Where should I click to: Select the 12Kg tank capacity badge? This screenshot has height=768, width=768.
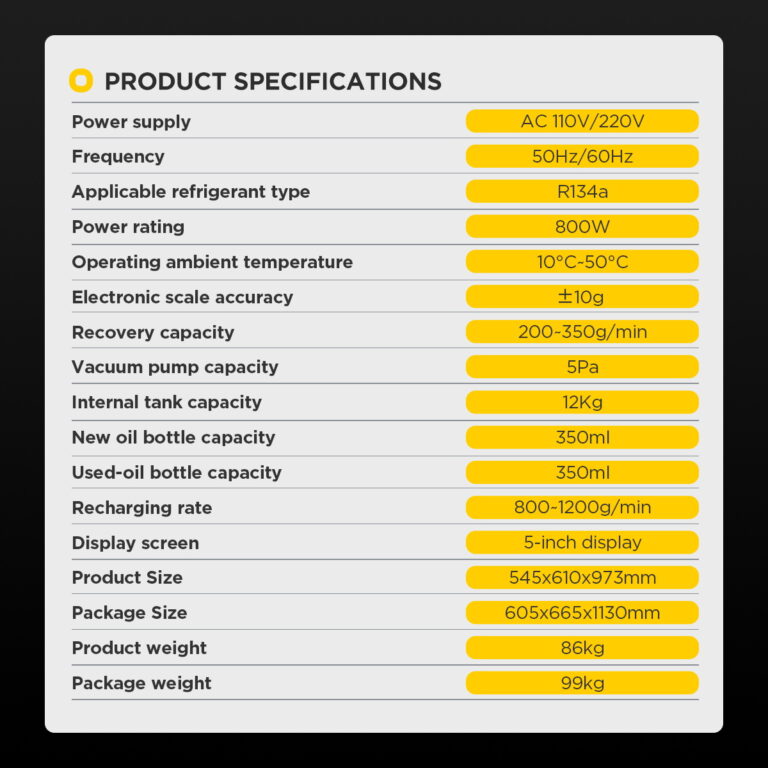tap(582, 402)
